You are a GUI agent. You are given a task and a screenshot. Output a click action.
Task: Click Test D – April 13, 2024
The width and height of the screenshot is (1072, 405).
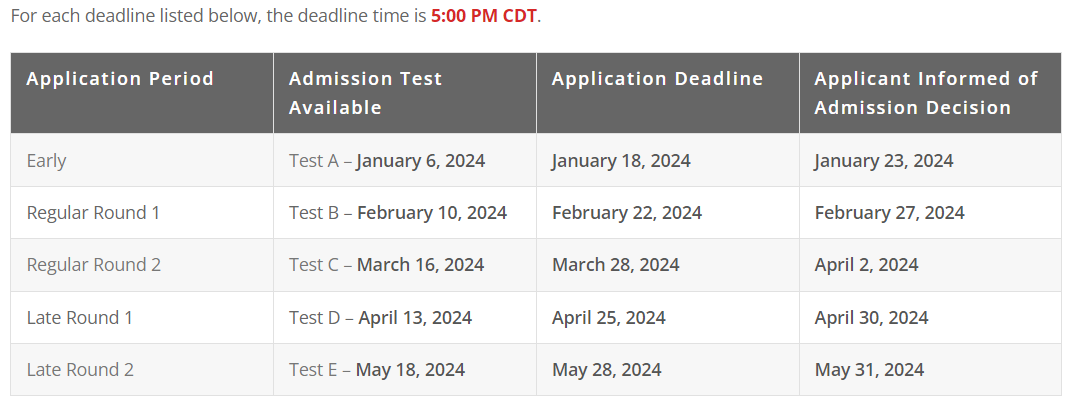[x=380, y=317]
